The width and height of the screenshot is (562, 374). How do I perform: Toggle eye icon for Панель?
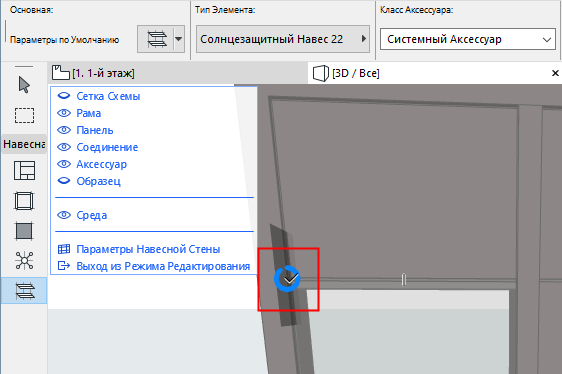64,130
